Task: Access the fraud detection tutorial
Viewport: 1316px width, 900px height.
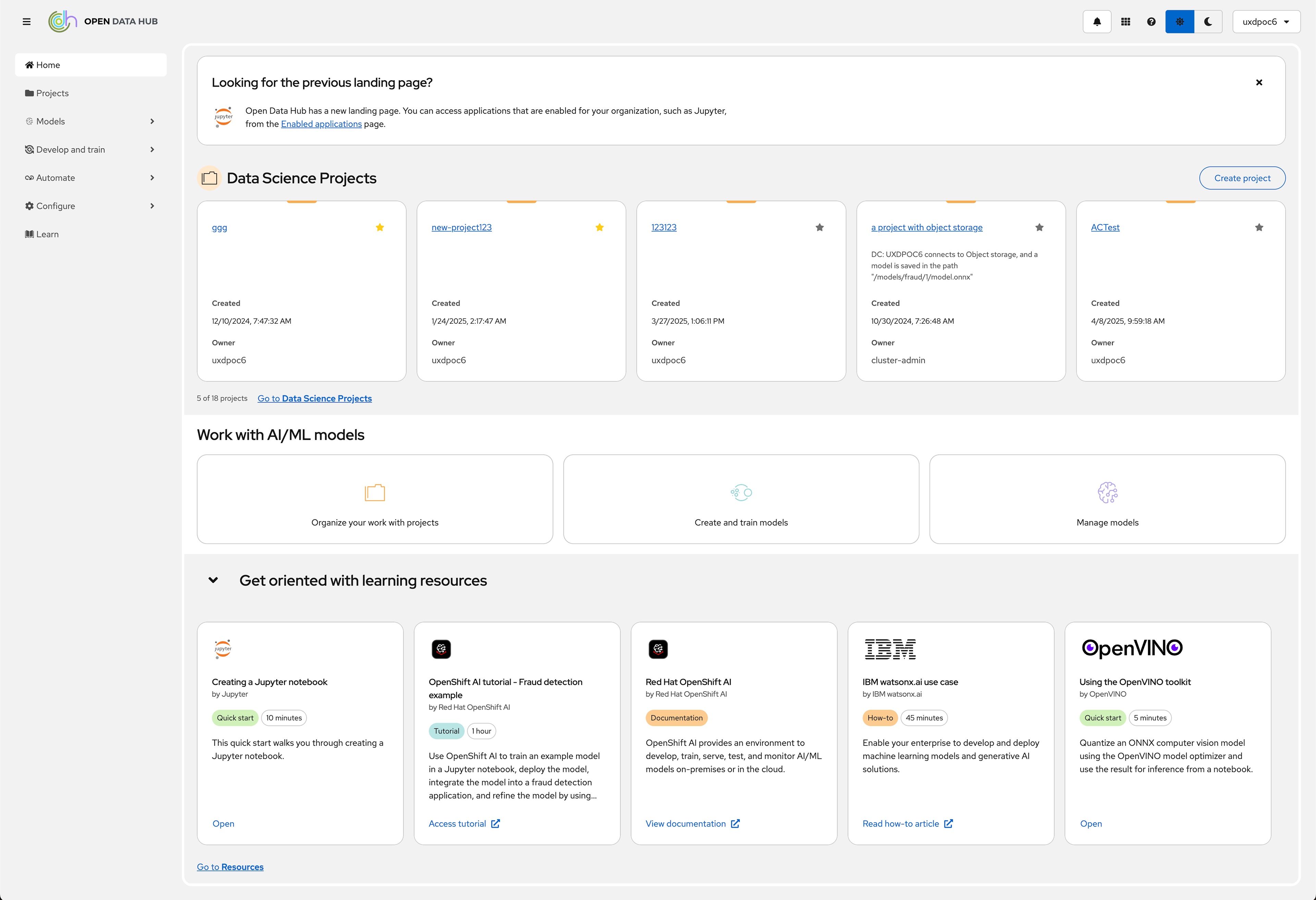Action: 464,824
